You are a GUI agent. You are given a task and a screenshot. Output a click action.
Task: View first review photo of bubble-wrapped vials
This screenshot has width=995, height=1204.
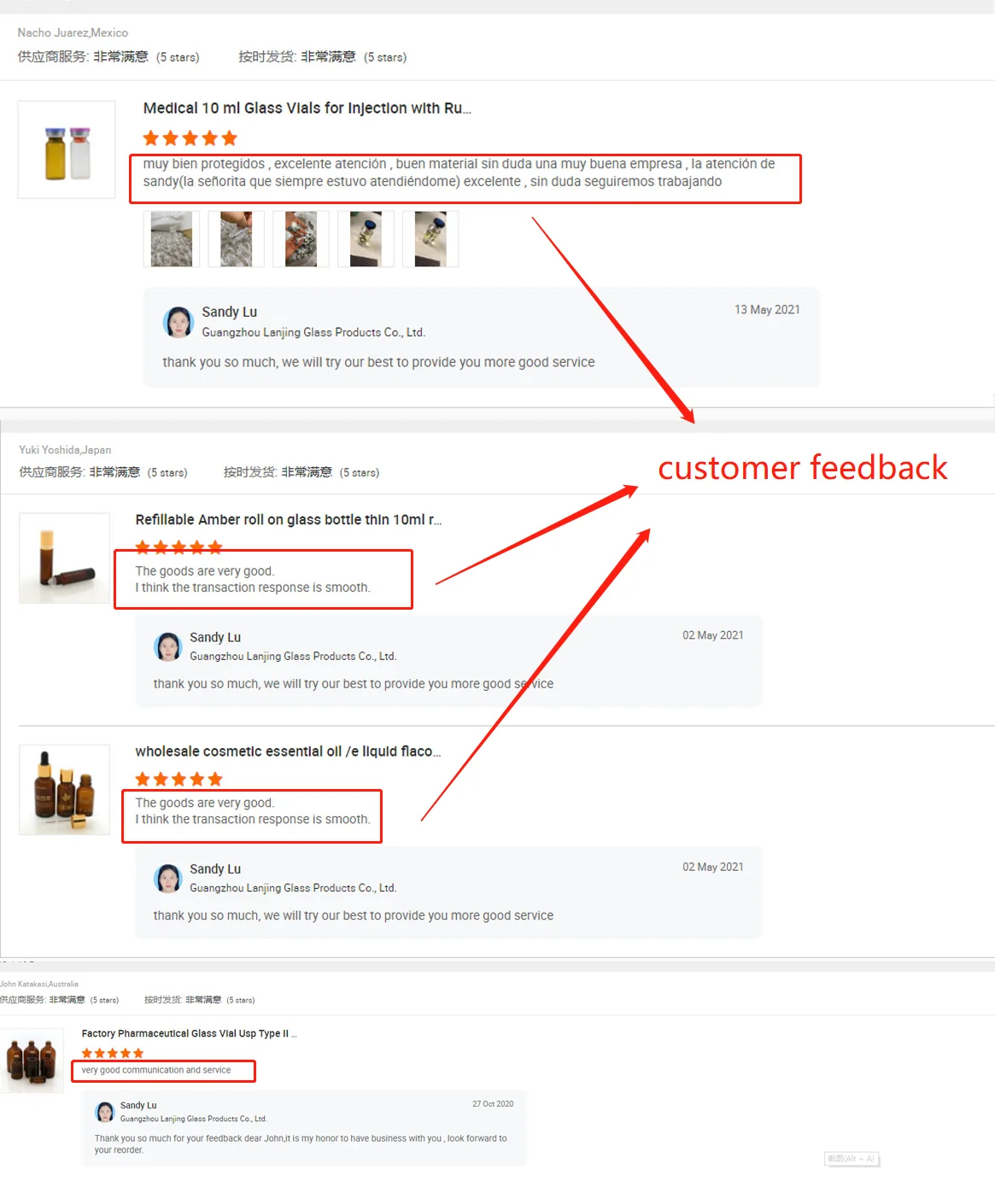(172, 239)
